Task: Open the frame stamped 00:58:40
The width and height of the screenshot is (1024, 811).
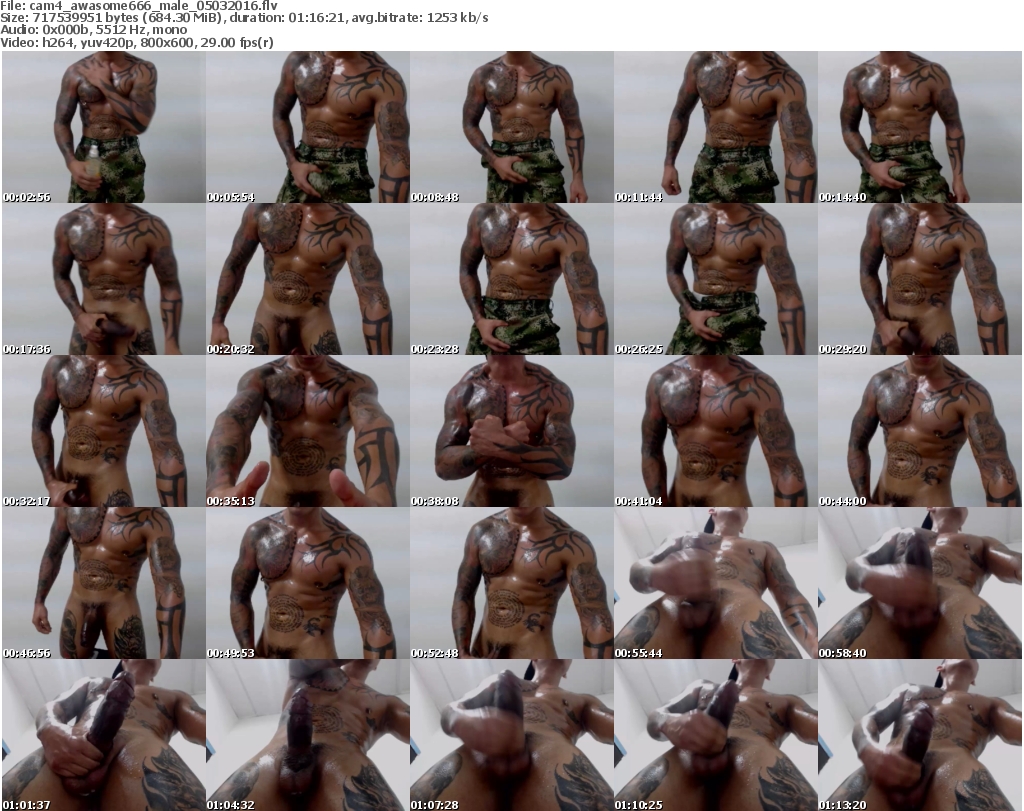Action: click(920, 583)
